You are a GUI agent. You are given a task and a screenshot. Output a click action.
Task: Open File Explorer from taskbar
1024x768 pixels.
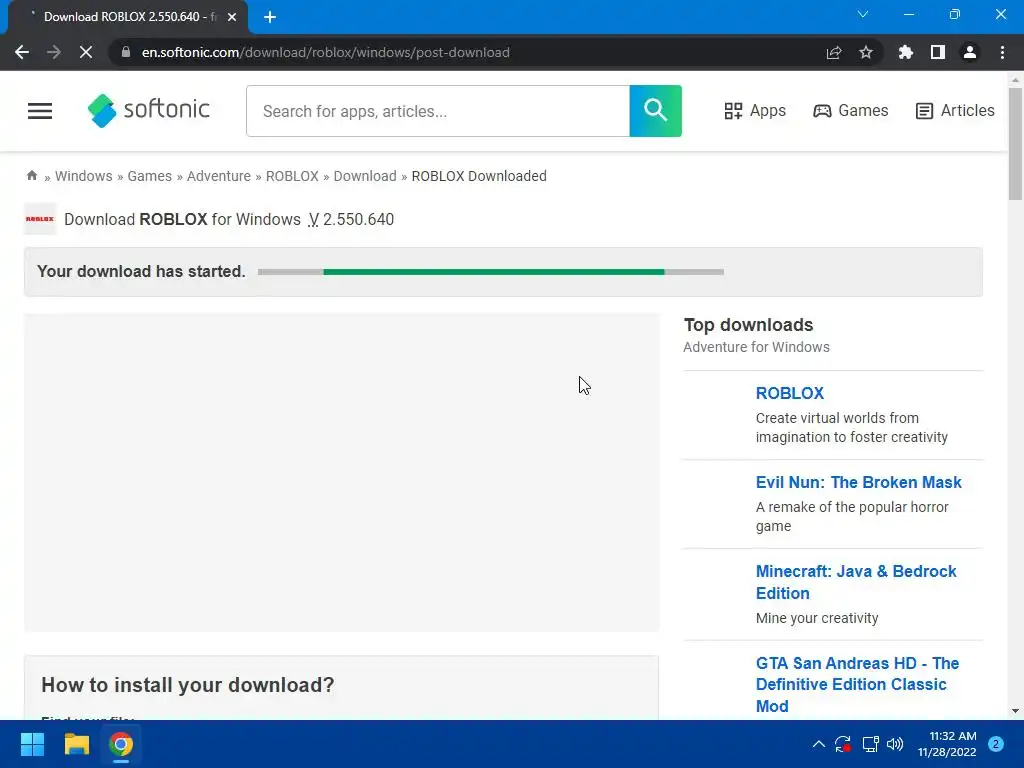point(76,744)
